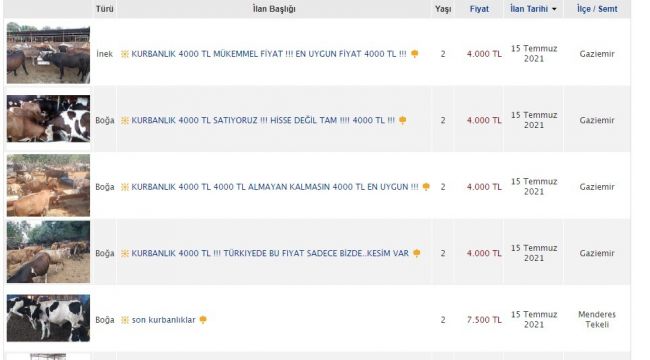650x360 pixels.
Task: Click sun icon before MÜKEMMEL FİYAT listing
Action: [125, 54]
